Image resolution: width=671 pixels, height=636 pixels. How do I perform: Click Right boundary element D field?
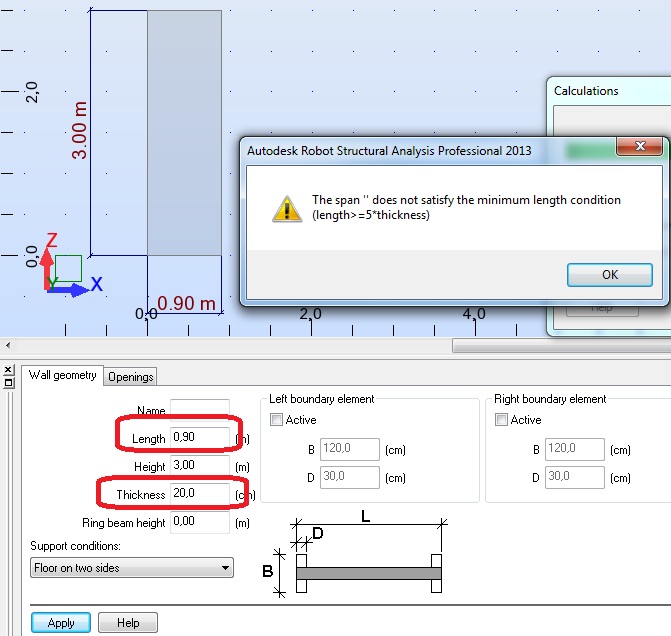tap(575, 477)
